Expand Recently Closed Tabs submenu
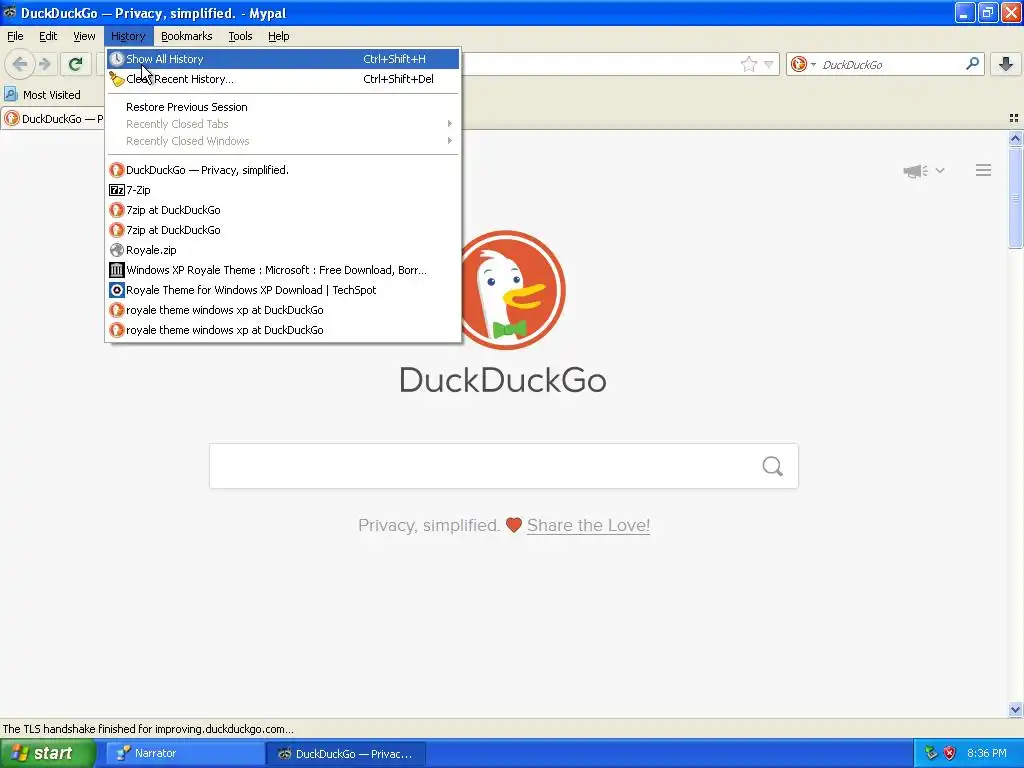Viewport: 1024px width, 768px height. [x=283, y=124]
